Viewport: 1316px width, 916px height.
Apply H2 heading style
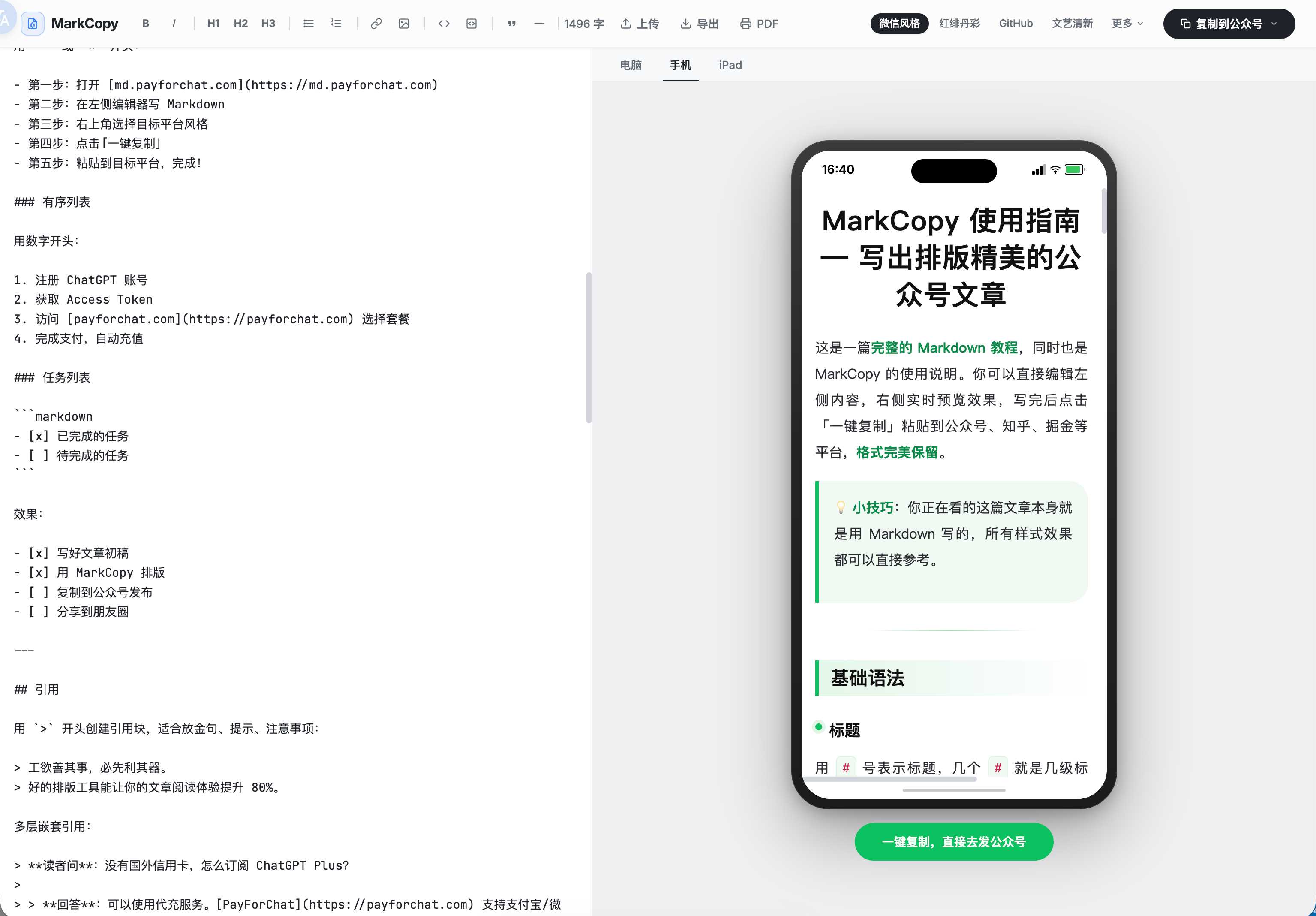[x=241, y=24]
